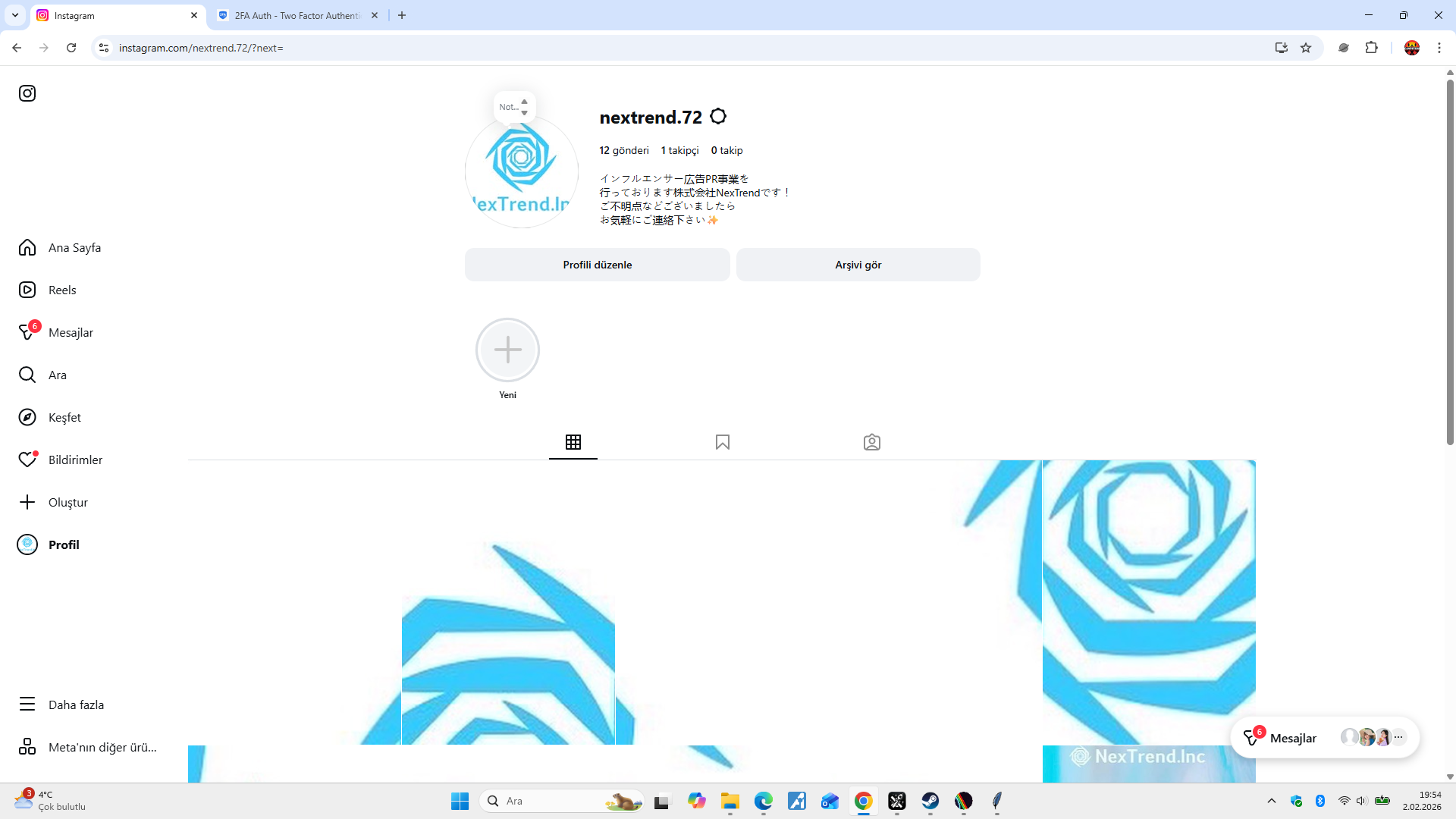Open the clock and date panel
This screenshot has width=1456, height=819.
click(1422, 801)
